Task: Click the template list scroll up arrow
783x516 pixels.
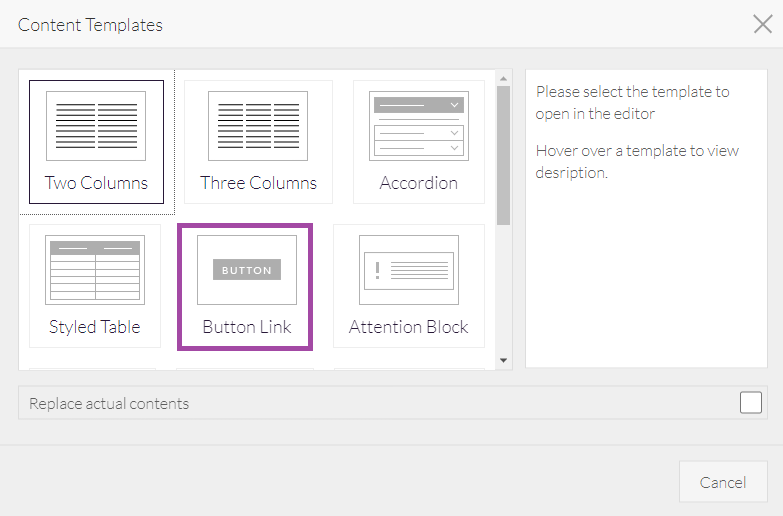Action: click(x=504, y=79)
